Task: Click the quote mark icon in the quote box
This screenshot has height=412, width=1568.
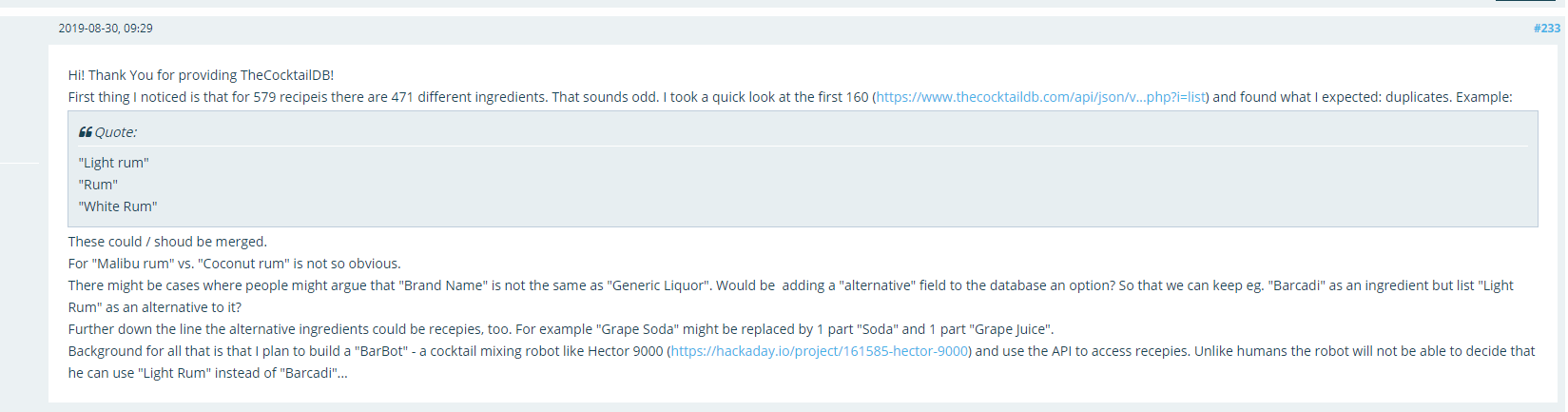Action: (x=85, y=132)
